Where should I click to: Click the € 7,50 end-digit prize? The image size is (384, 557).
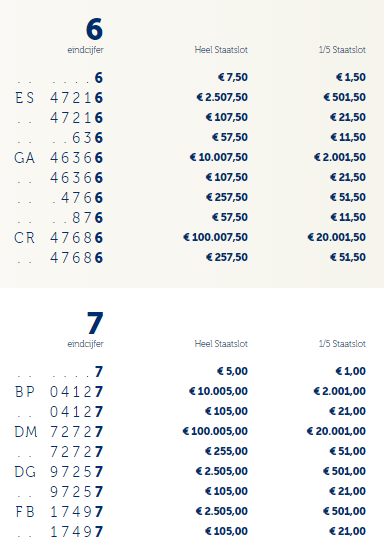[x=233, y=77]
